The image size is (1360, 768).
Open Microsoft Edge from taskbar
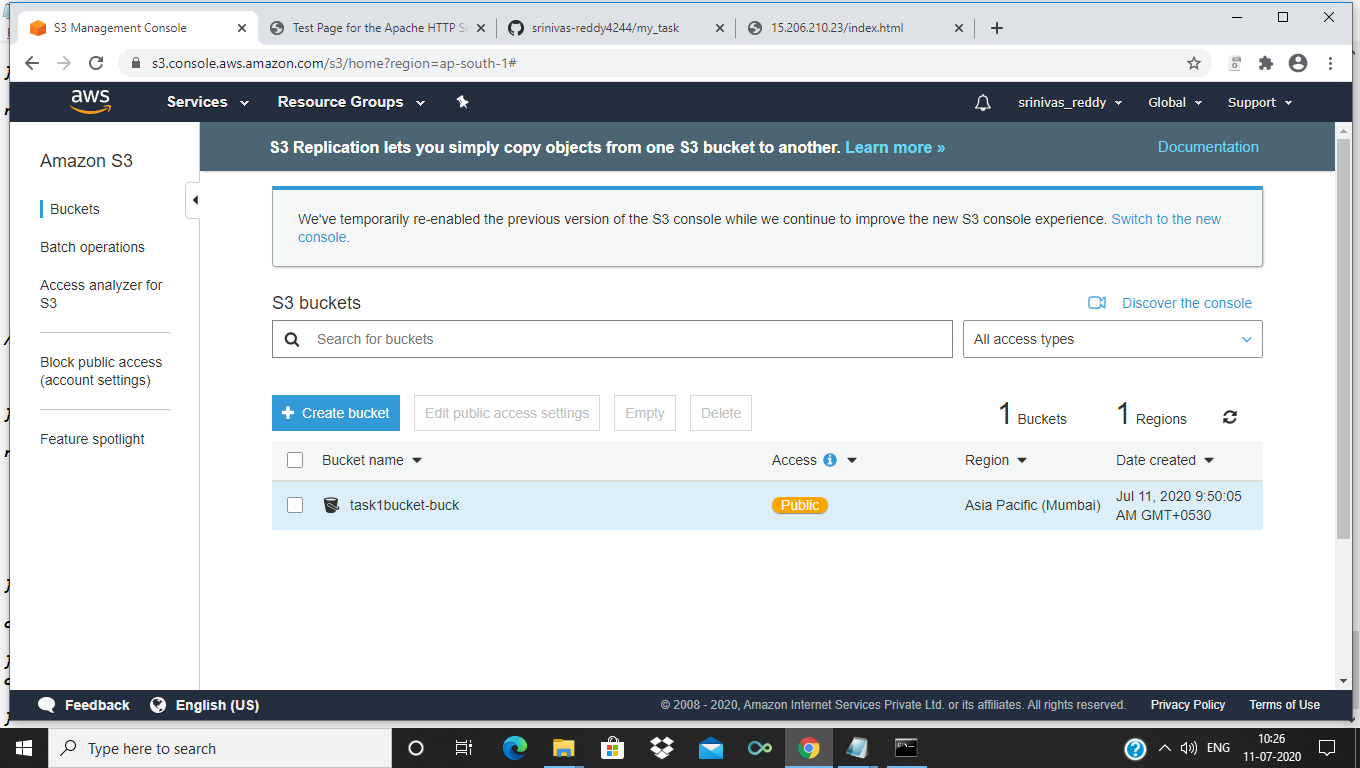[x=515, y=748]
